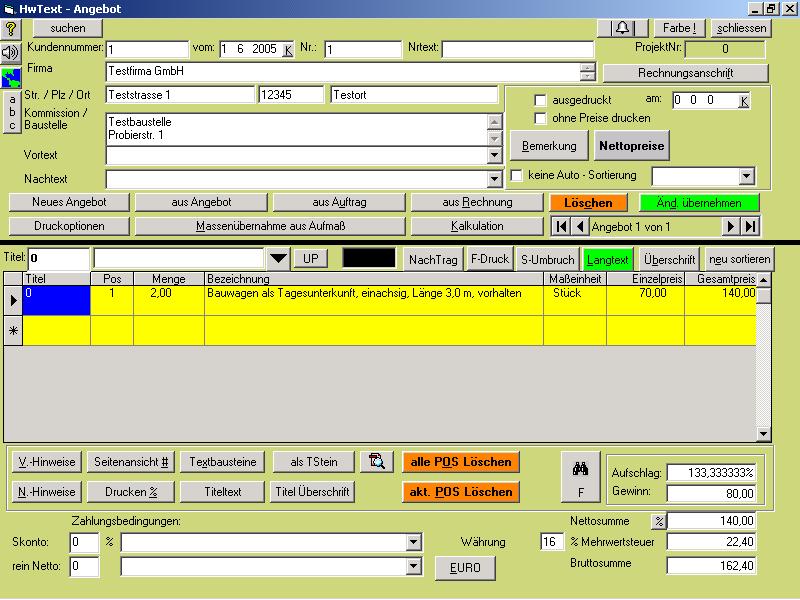The height and width of the screenshot is (600, 800).
Task: Toggle the ausgedruckt checkbox
Action: click(x=540, y=100)
